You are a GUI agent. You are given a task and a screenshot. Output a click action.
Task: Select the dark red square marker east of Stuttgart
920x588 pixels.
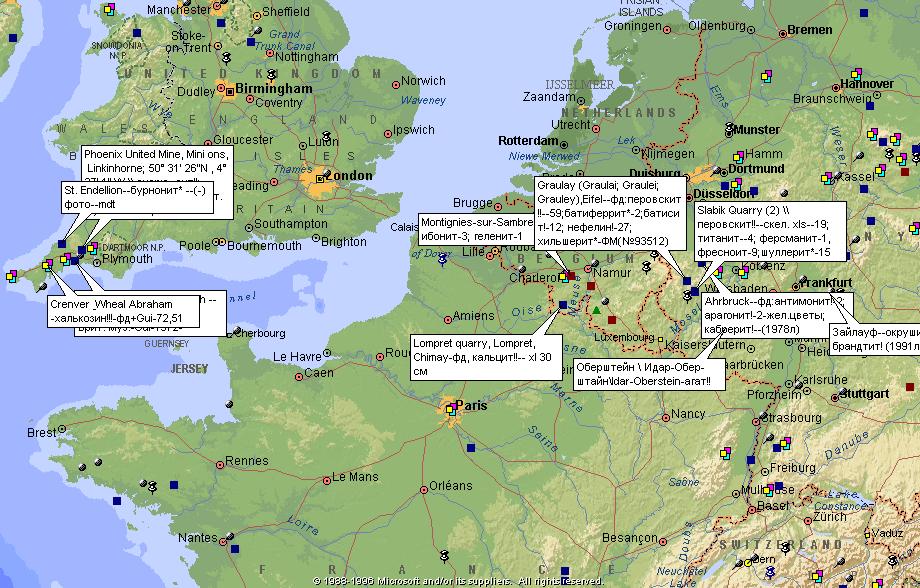point(910,387)
